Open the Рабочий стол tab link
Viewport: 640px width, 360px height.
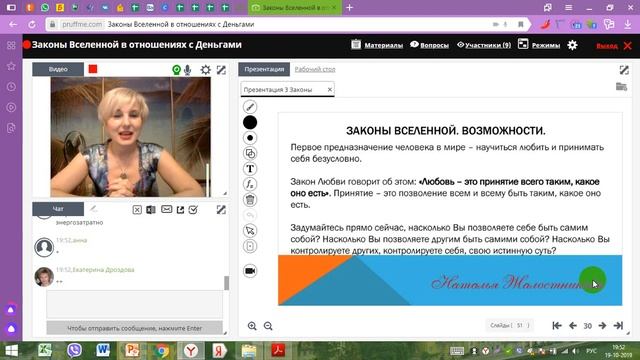coord(315,69)
